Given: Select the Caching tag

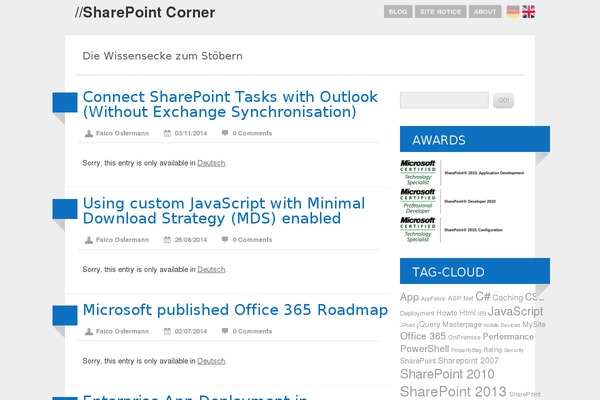Looking at the screenshot, I should (507, 297).
